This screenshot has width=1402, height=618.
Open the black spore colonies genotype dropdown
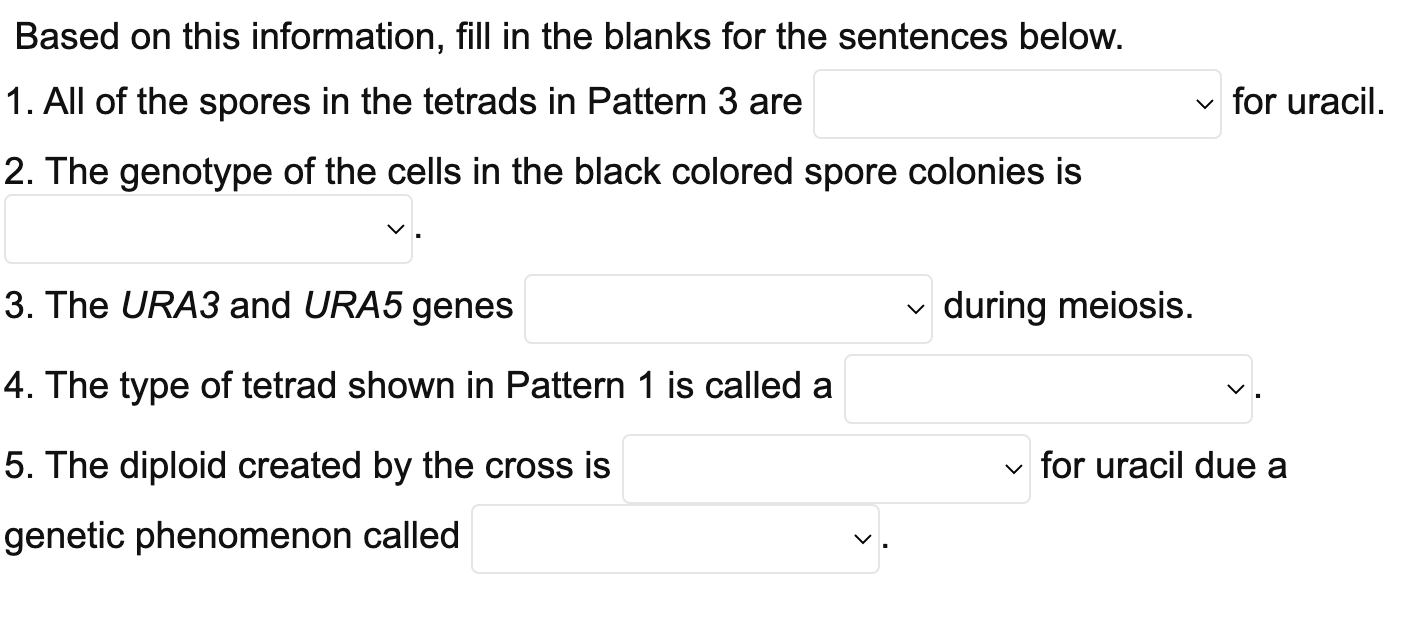click(x=208, y=230)
